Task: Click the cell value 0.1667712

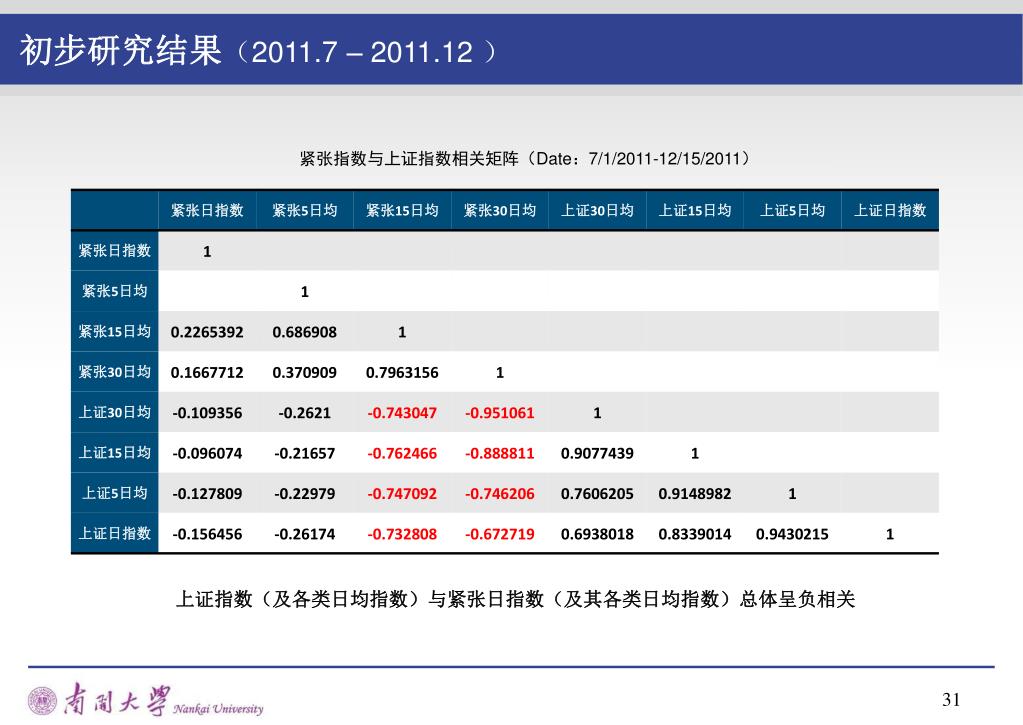Action: [207, 373]
